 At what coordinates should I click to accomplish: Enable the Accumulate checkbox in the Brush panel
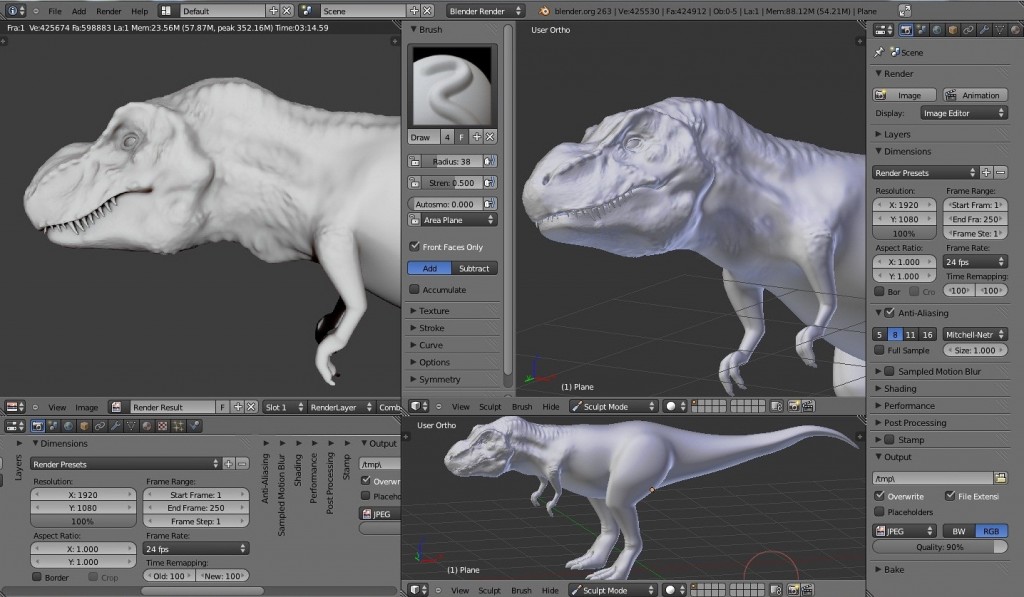coord(415,289)
